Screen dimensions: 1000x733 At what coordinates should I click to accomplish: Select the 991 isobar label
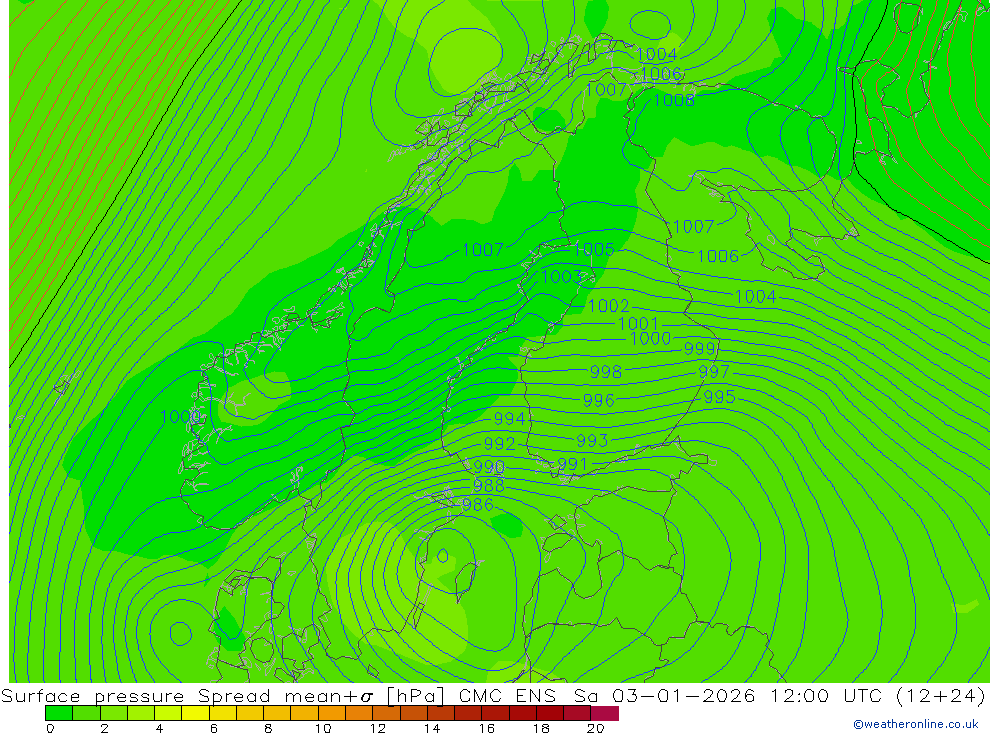(572, 464)
